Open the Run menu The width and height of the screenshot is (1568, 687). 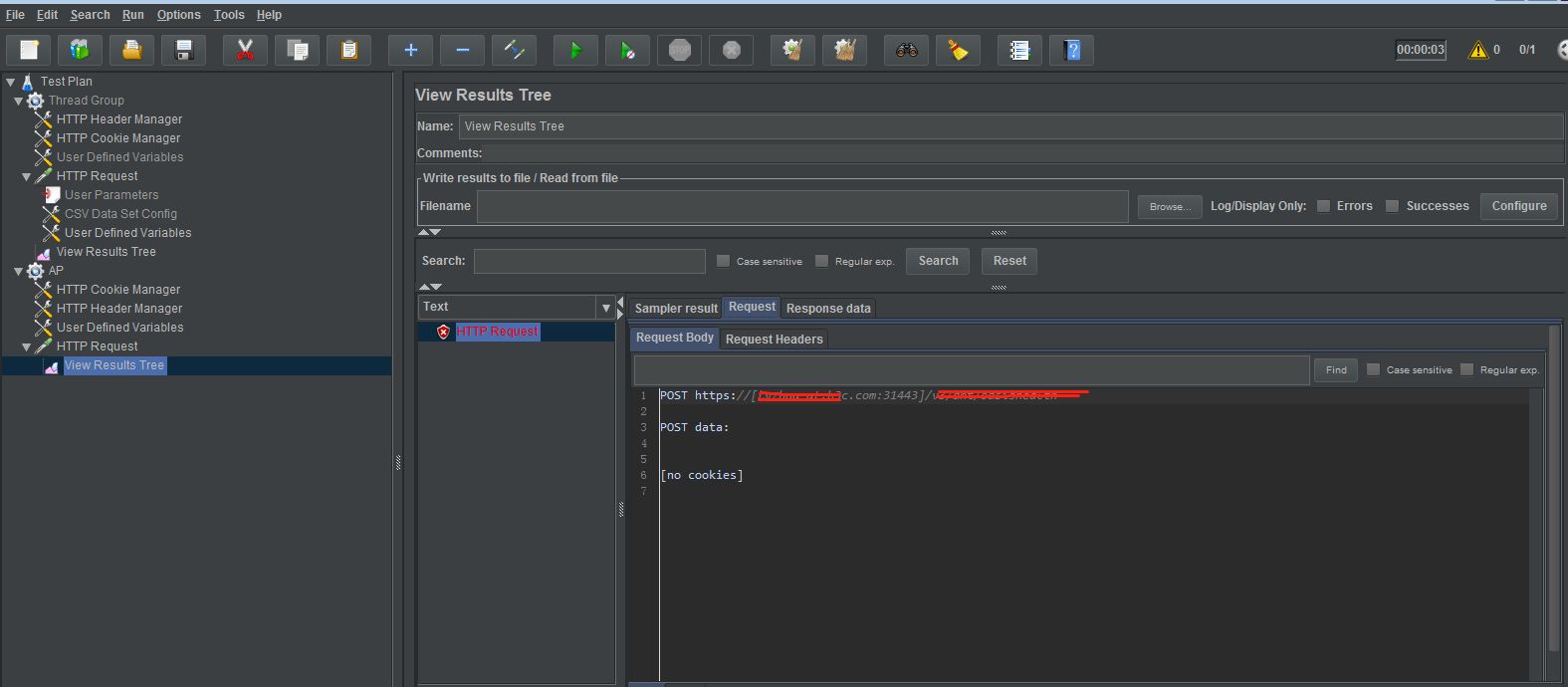133,15
